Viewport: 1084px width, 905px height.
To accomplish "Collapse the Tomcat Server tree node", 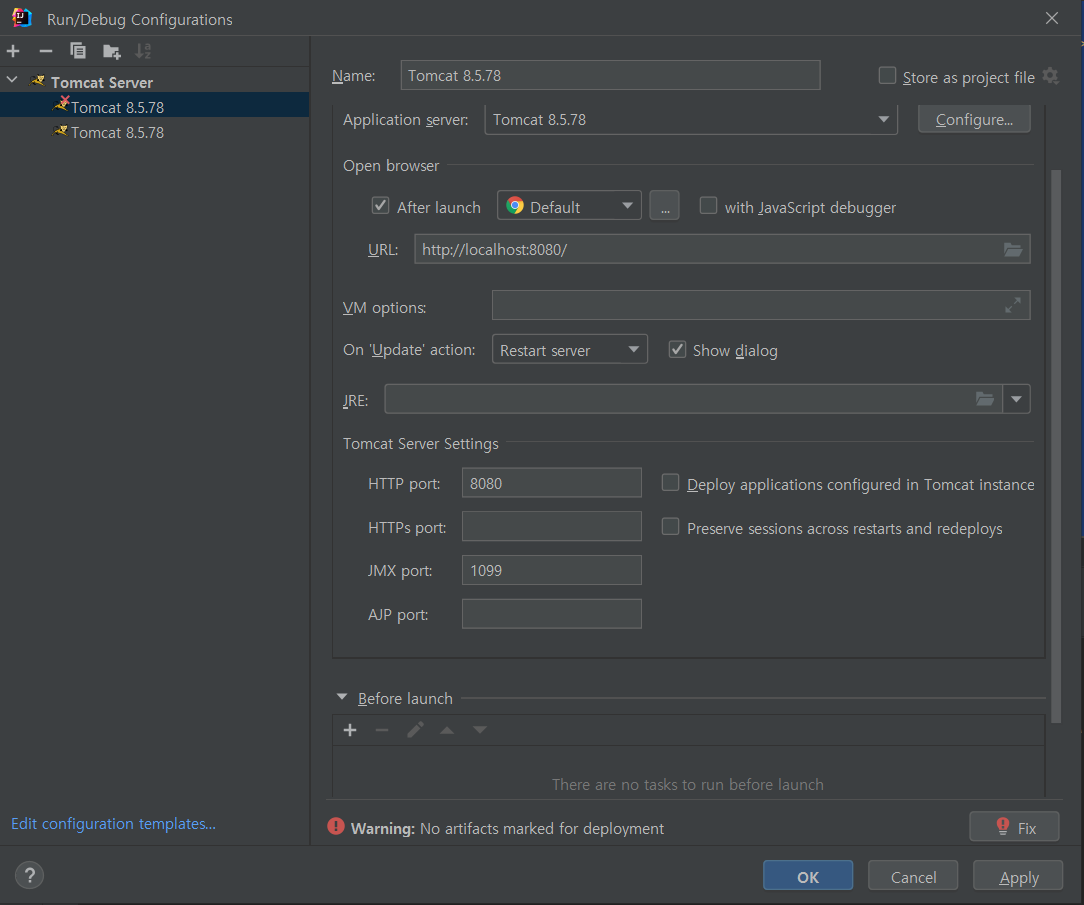I will (12, 80).
